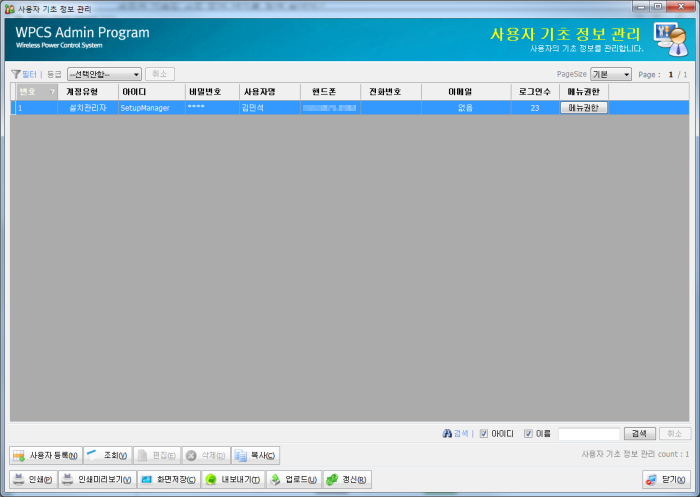The image size is (700, 497).
Task: Open the 등급 filter dropdown
Action: (104, 74)
